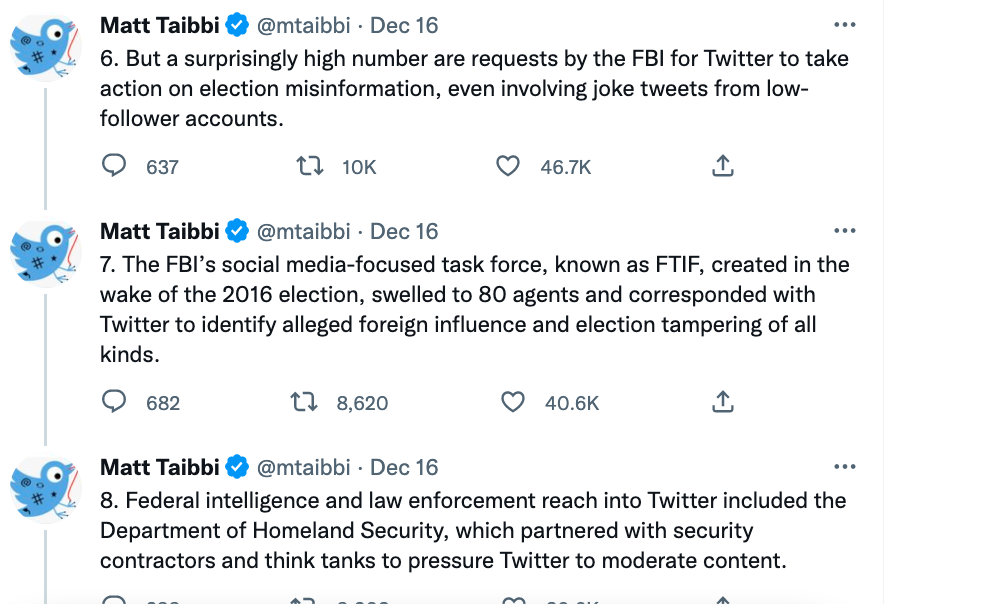View profile avatar on tweet 8
The width and height of the screenshot is (985, 604).
[x=45, y=489]
